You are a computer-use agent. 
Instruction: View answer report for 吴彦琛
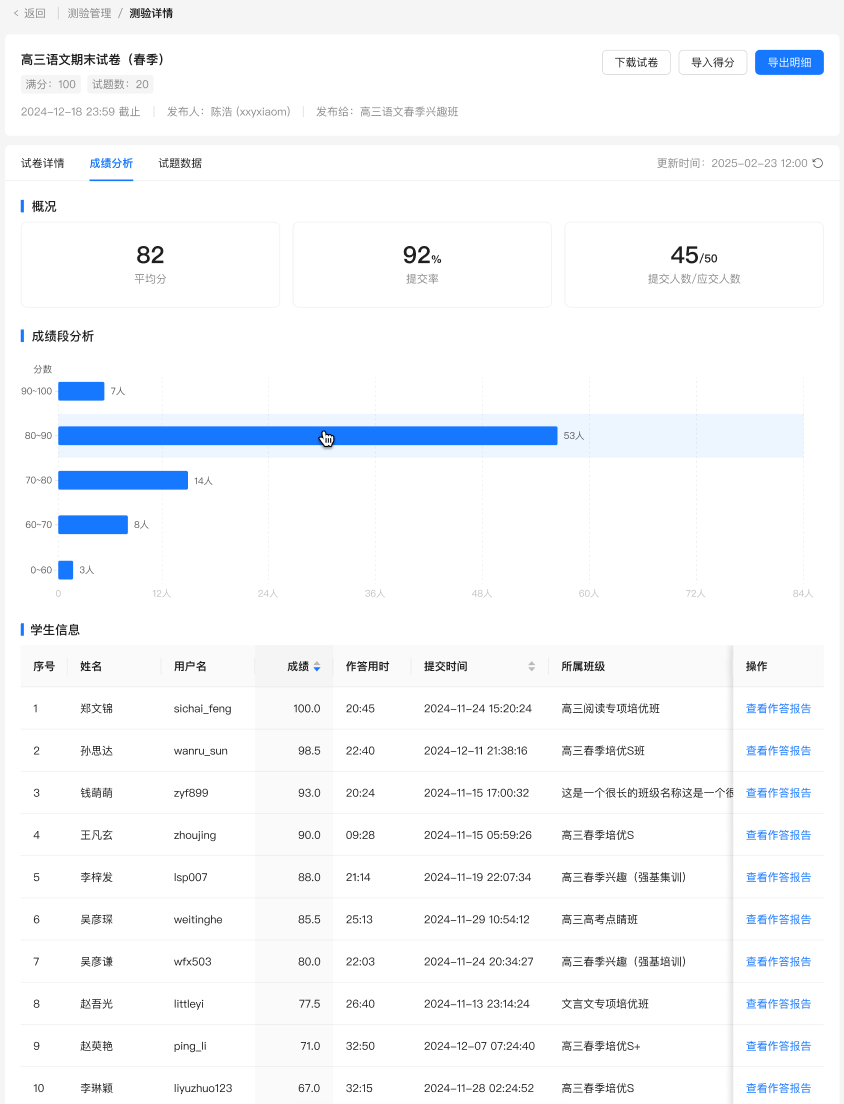click(778, 920)
